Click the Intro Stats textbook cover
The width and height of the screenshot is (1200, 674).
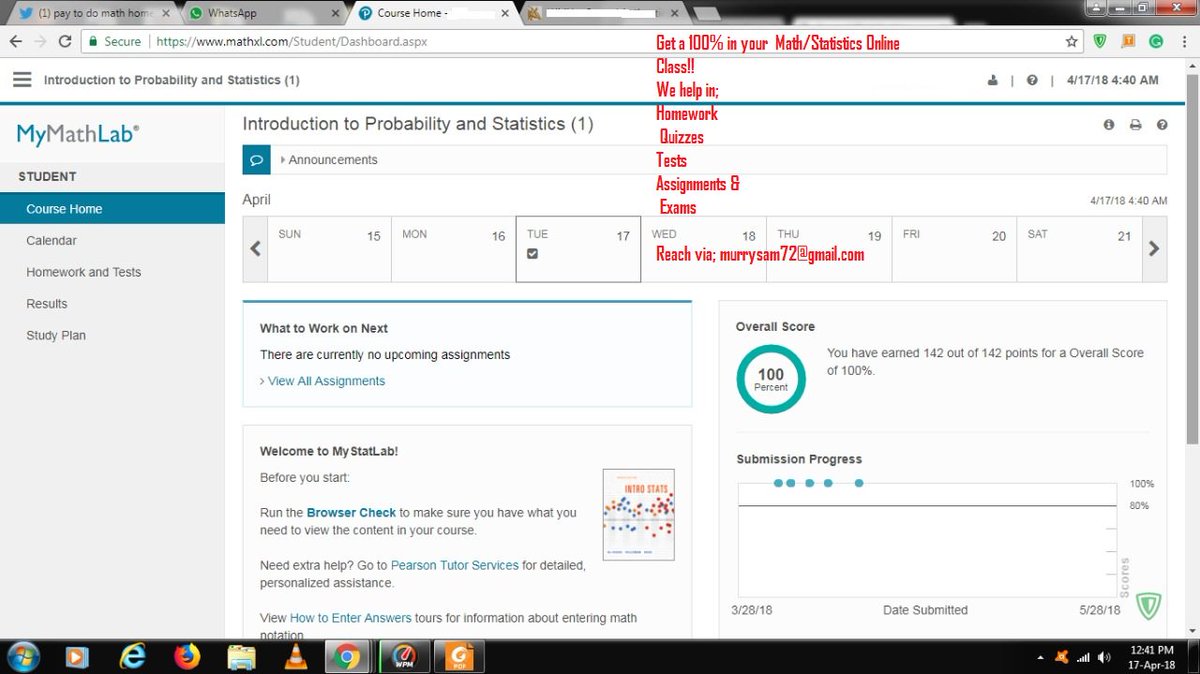pyautogui.click(x=638, y=514)
